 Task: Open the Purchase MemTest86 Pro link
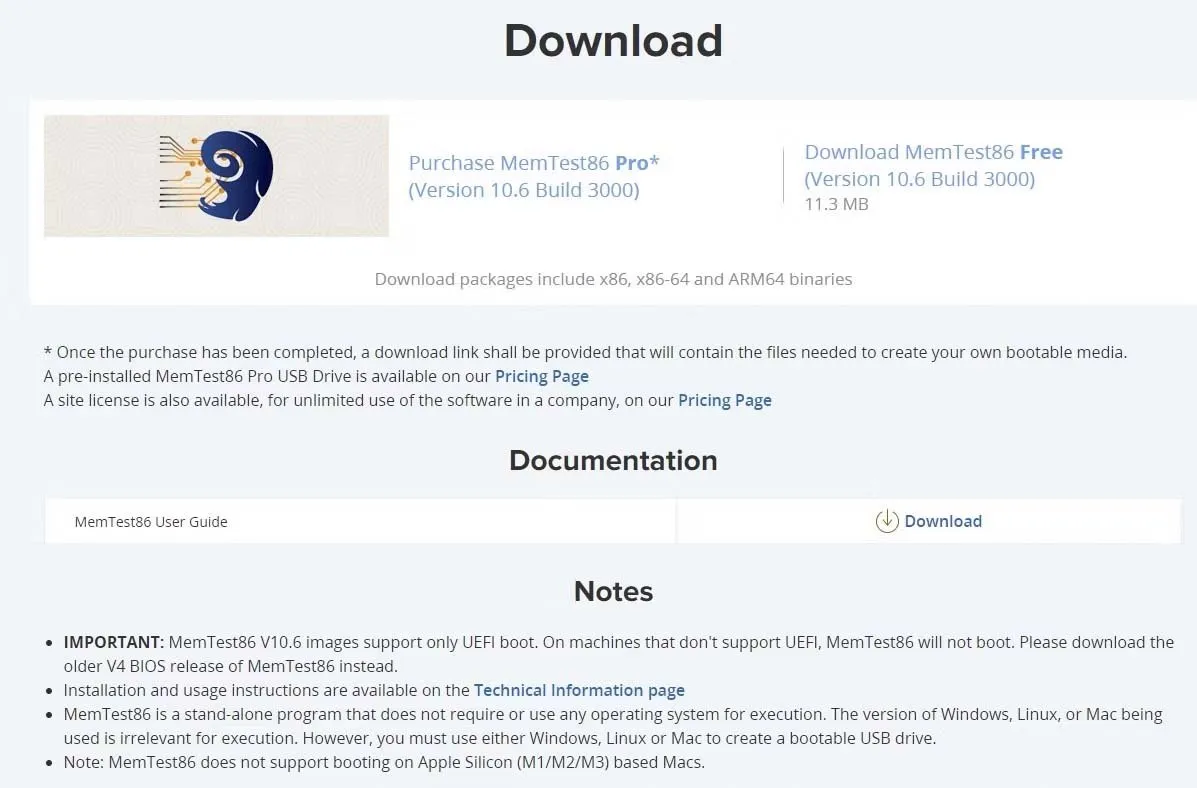coord(534,163)
